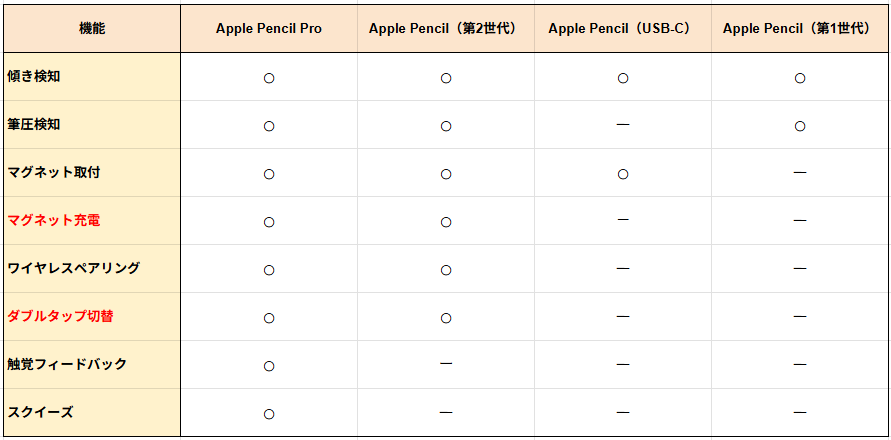This screenshot has height=440, width=891.
Task: Select the 筆圧検知 row label
Action: pos(34,125)
